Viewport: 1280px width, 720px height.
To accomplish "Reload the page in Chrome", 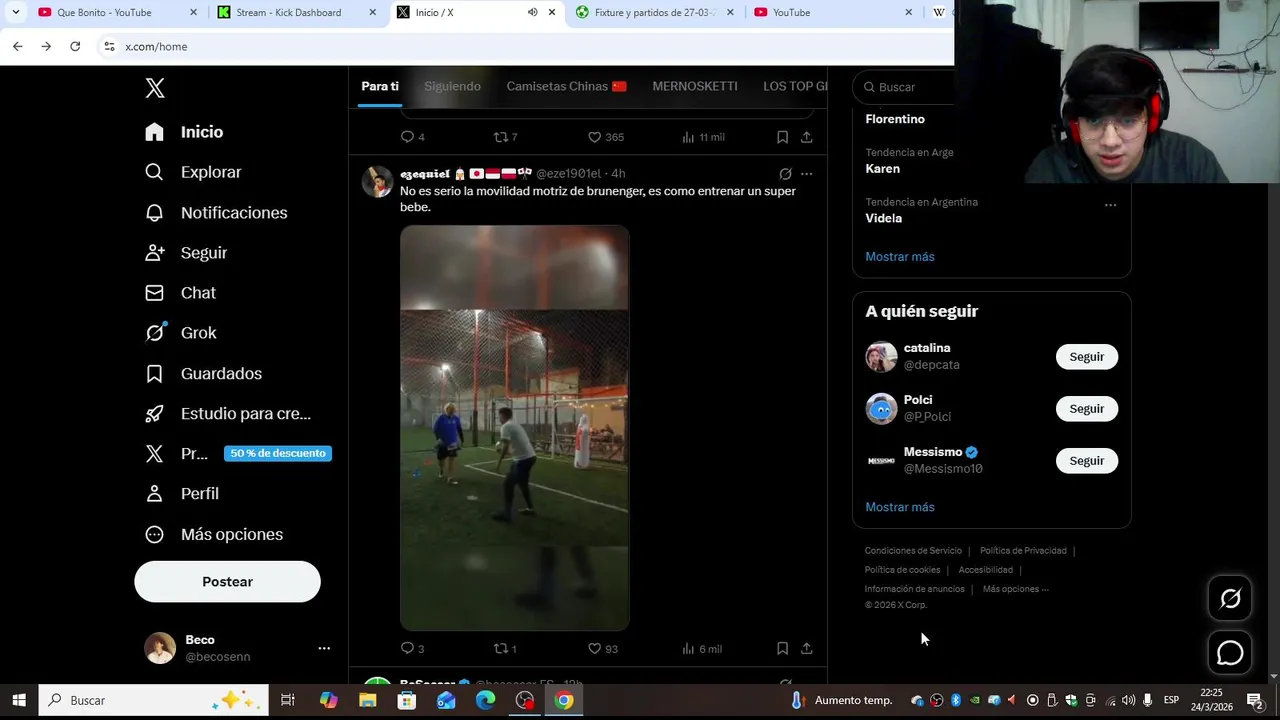I will pyautogui.click(x=75, y=46).
